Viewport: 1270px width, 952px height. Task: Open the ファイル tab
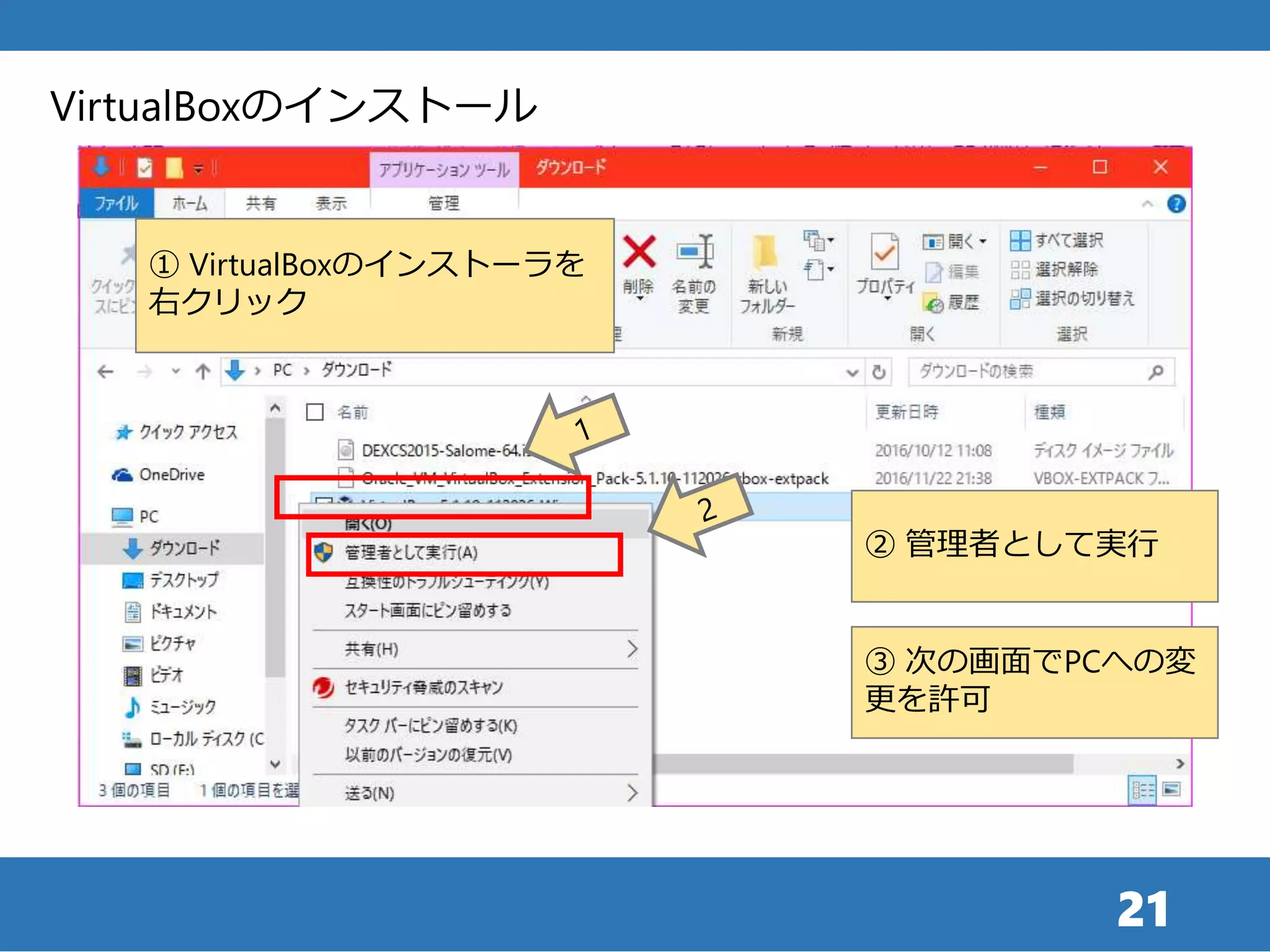click(x=116, y=203)
